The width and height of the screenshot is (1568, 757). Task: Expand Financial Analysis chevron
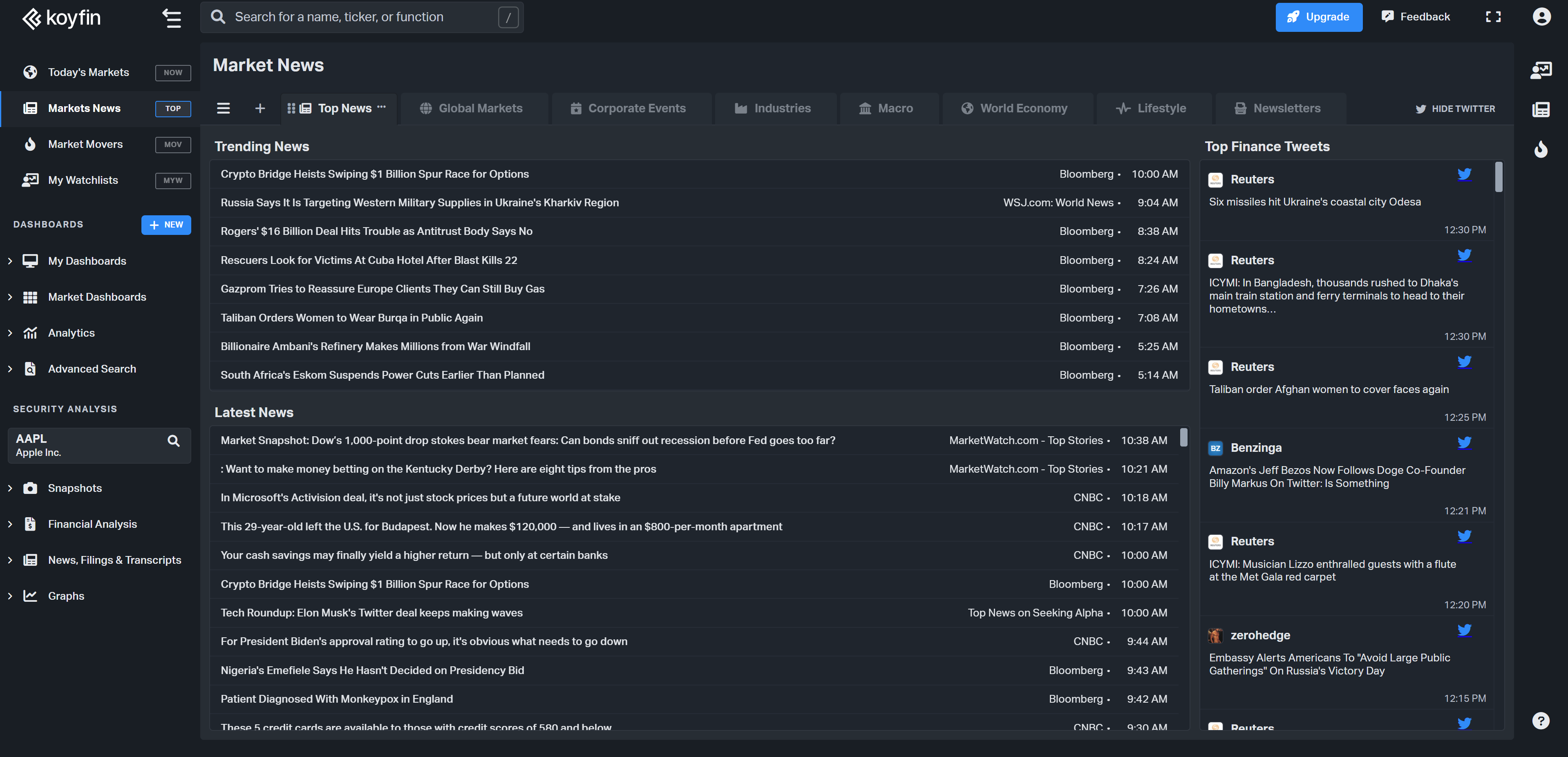[x=10, y=524]
